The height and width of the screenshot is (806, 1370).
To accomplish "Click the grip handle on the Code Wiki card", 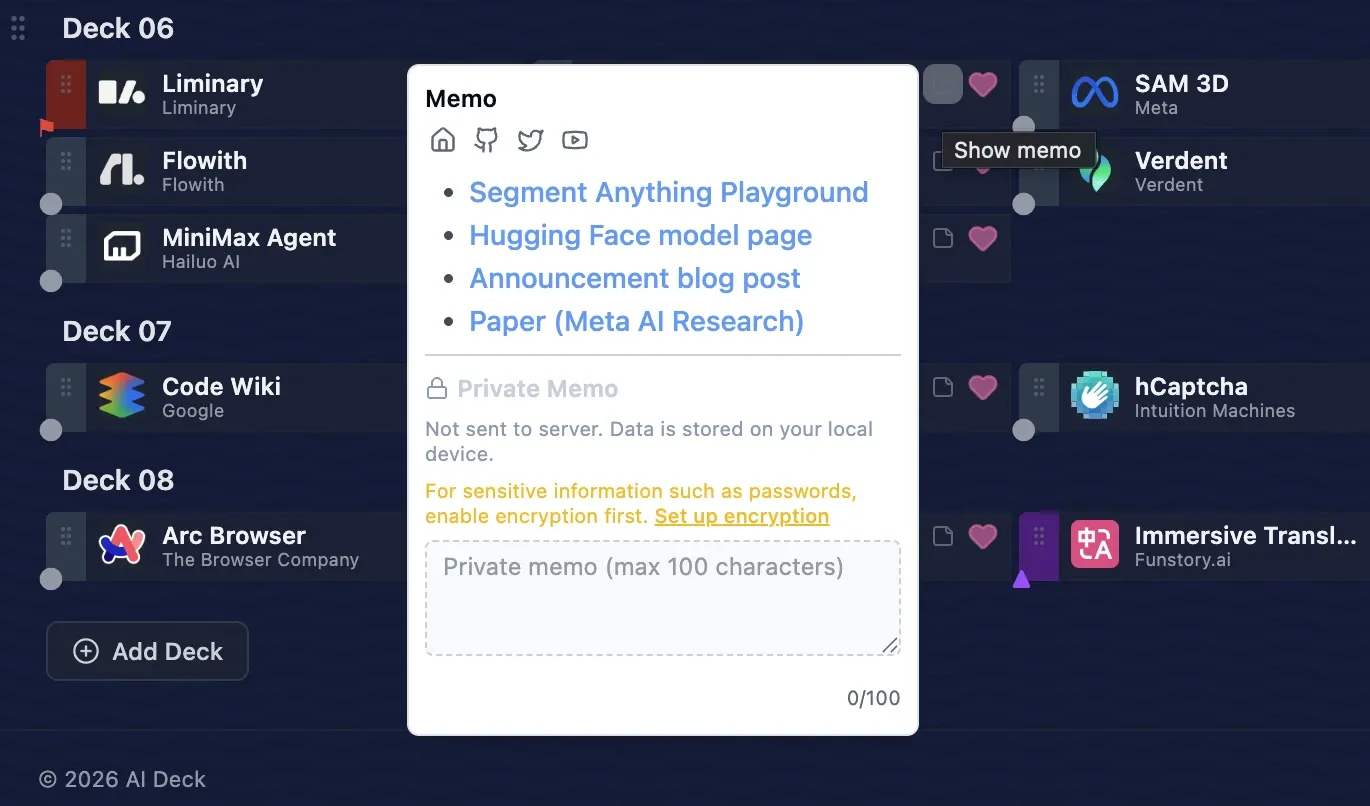I will click(66, 387).
